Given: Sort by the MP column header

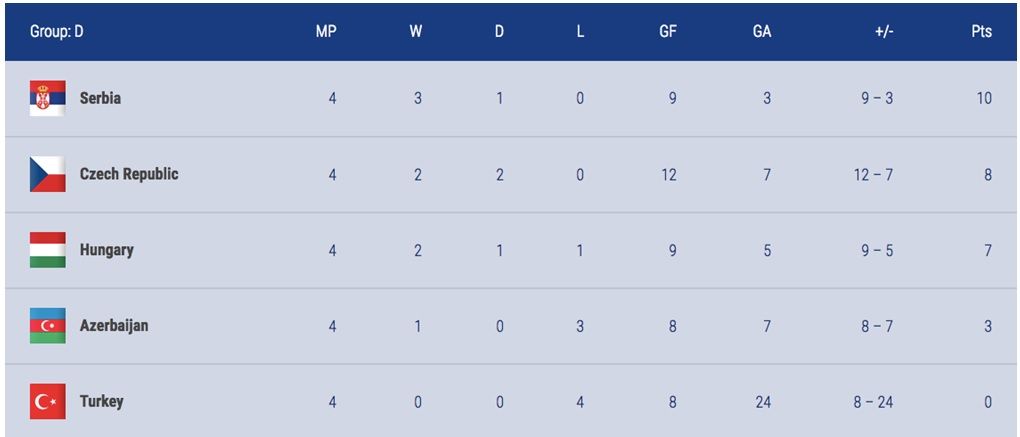Looking at the screenshot, I should tap(326, 32).
